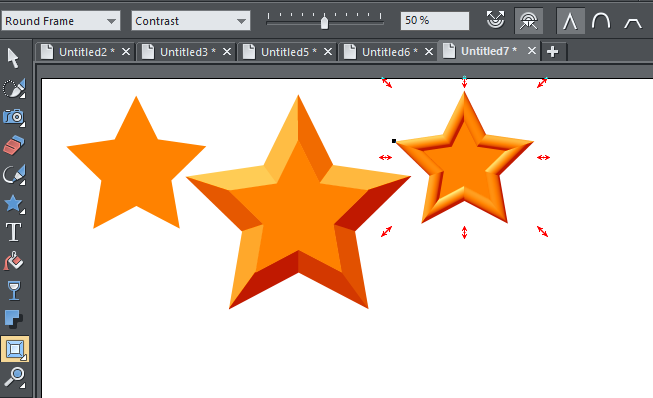Toggle the rounded bevel join style

click(x=601, y=20)
